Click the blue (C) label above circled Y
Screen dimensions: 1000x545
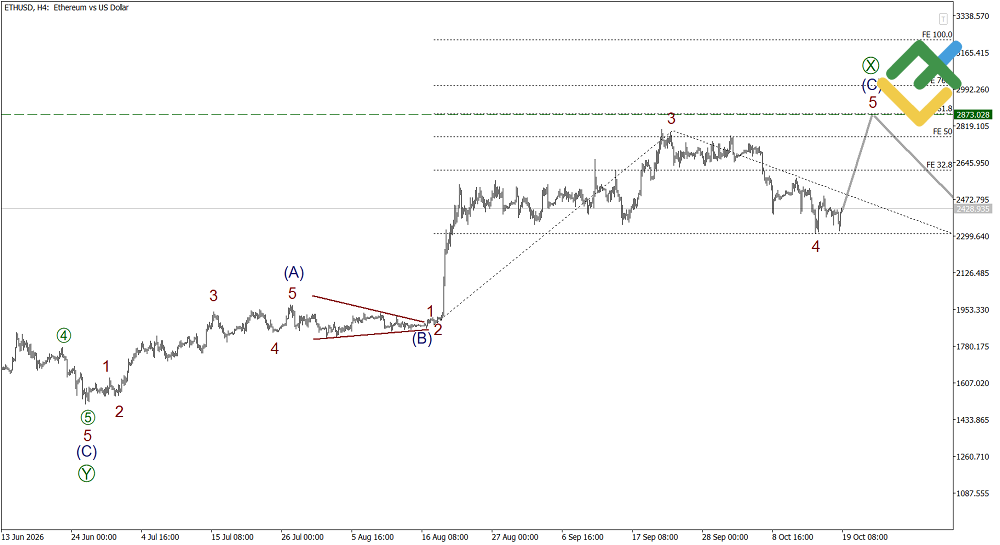pyautogui.click(x=87, y=452)
